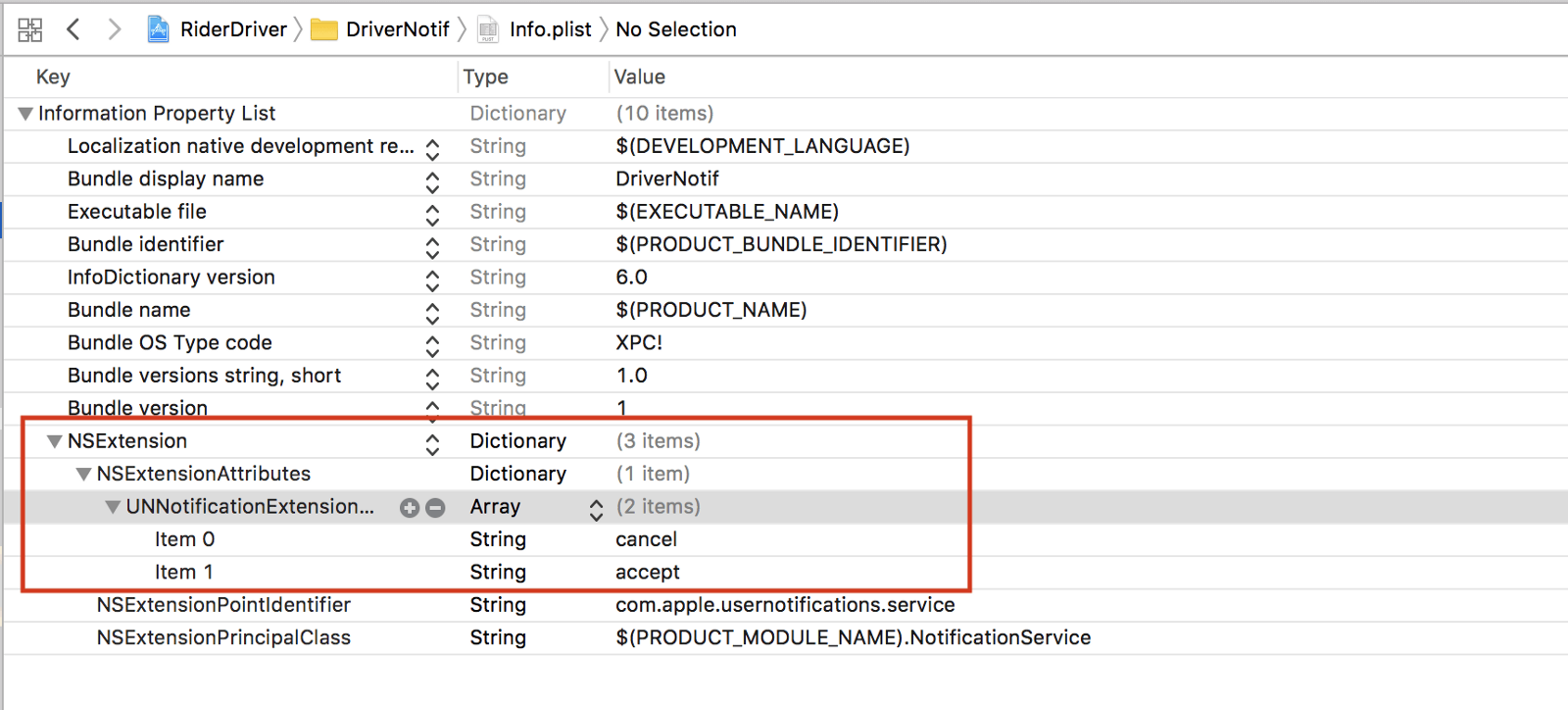Select No Selection in the jump bar
This screenshot has height=710, width=1568.
[x=675, y=29]
